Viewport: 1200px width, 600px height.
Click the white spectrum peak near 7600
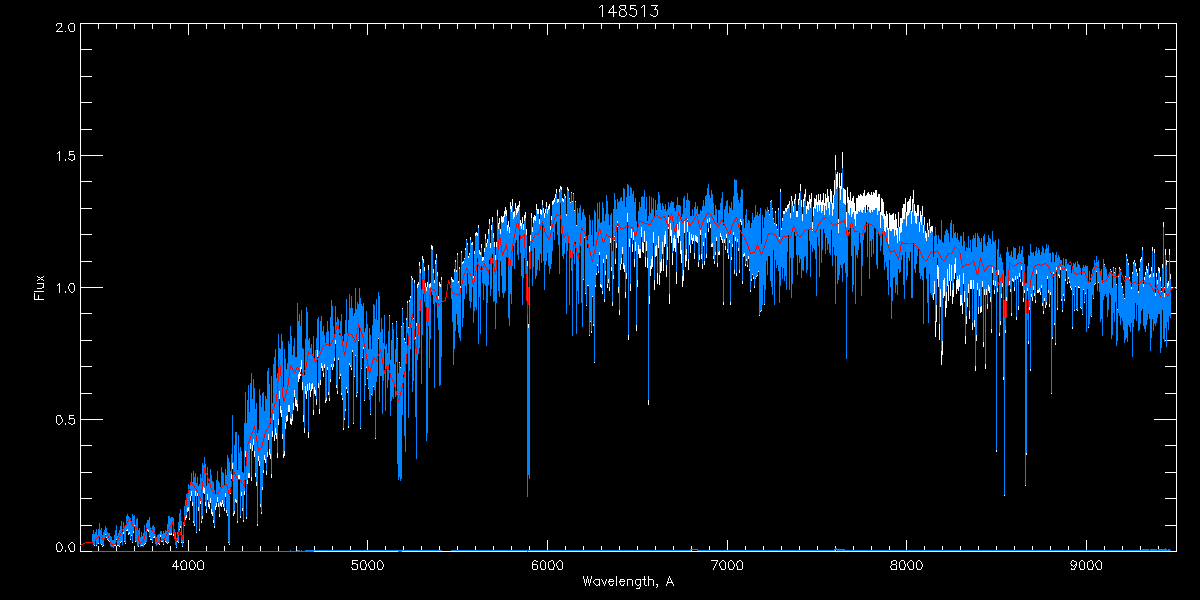[x=837, y=155]
